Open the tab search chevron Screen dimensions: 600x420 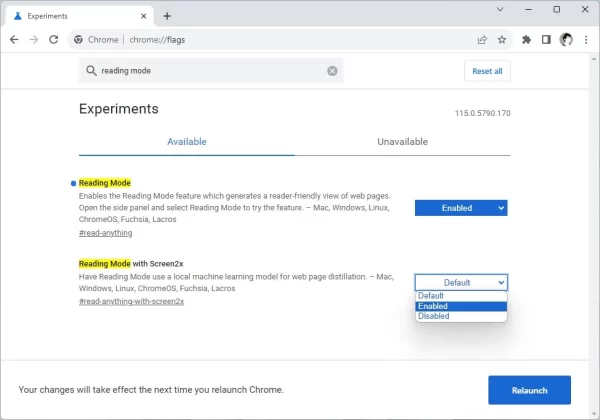[500, 9]
